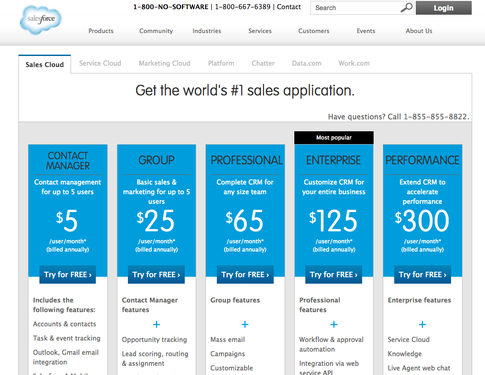Switch to the Marketing Cloud tab
The height and width of the screenshot is (375, 485).
coord(164,63)
